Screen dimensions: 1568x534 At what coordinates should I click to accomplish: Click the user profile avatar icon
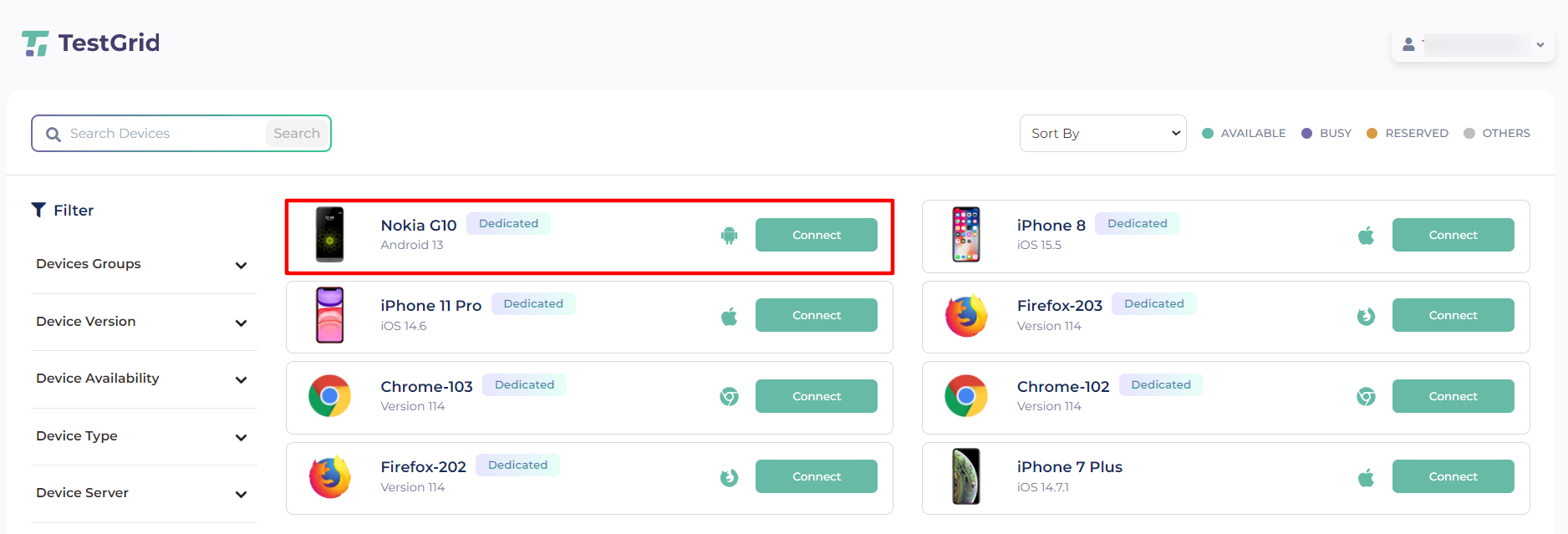click(1408, 44)
